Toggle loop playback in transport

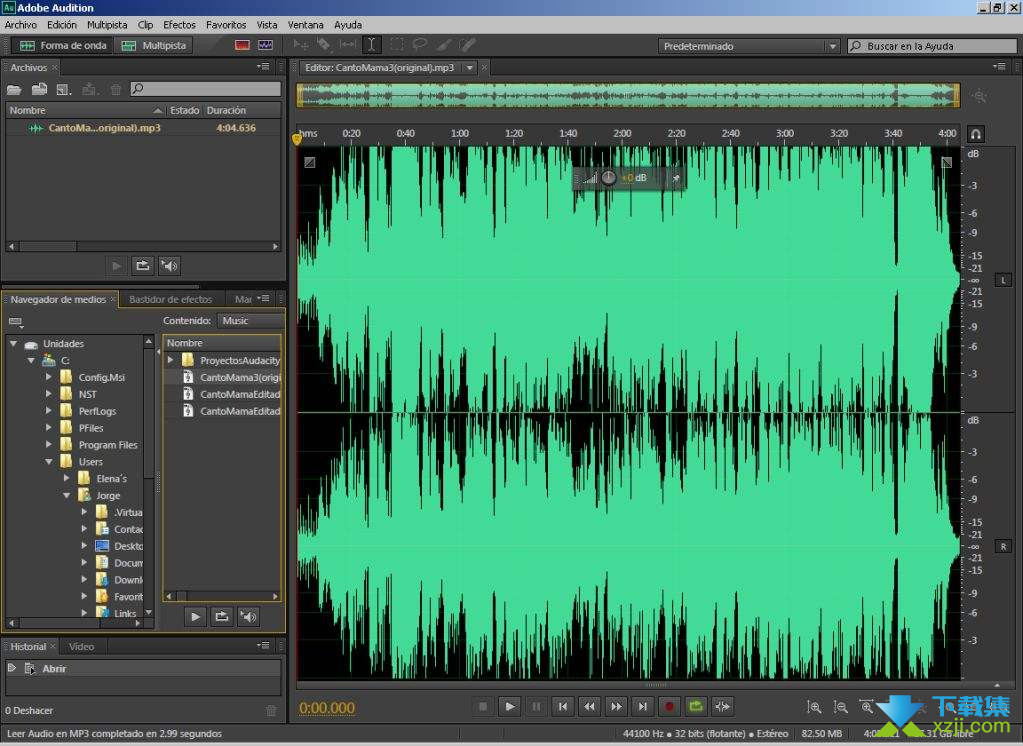pyautogui.click(x=695, y=706)
